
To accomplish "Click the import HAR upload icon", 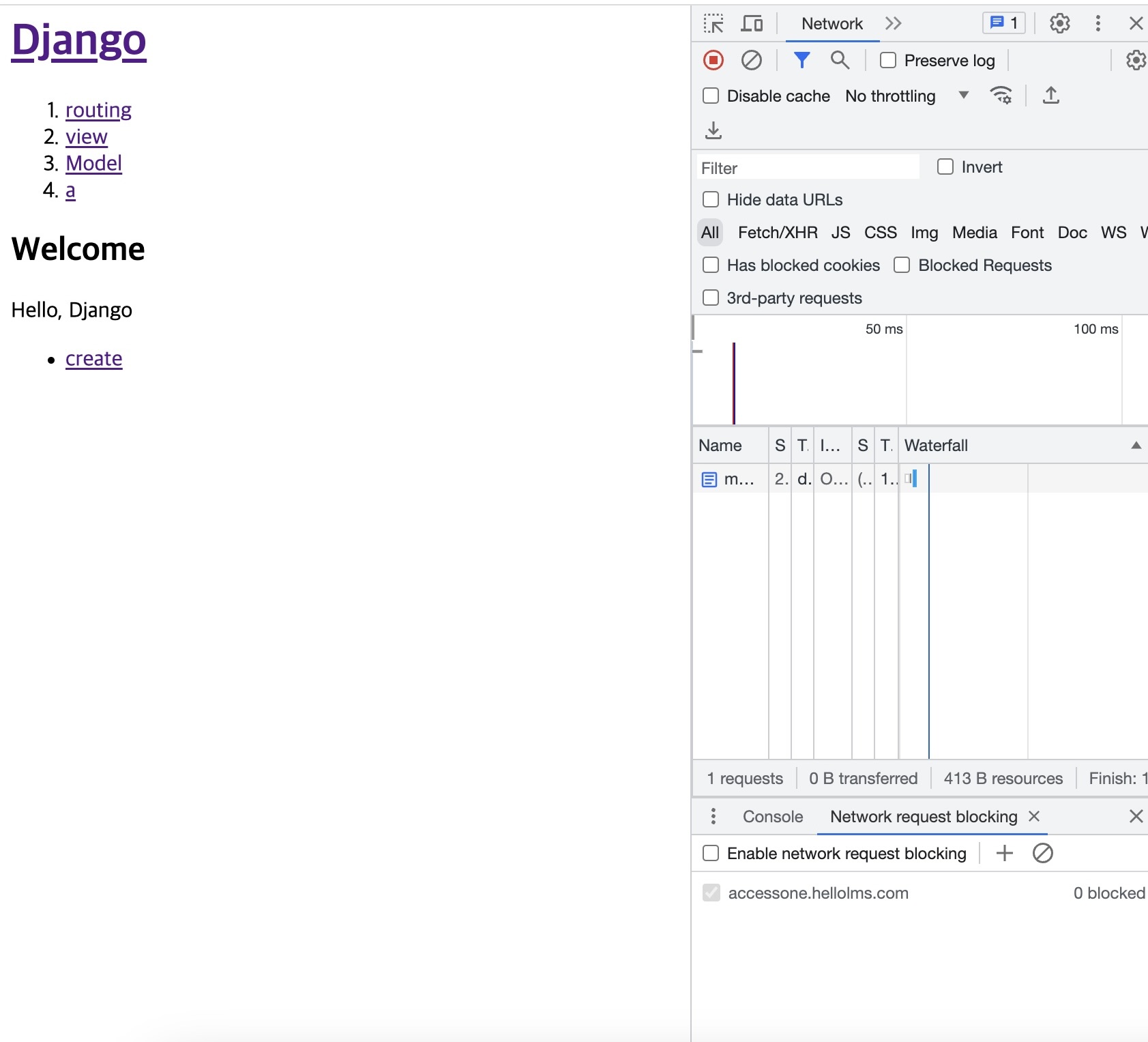I will point(1050,96).
